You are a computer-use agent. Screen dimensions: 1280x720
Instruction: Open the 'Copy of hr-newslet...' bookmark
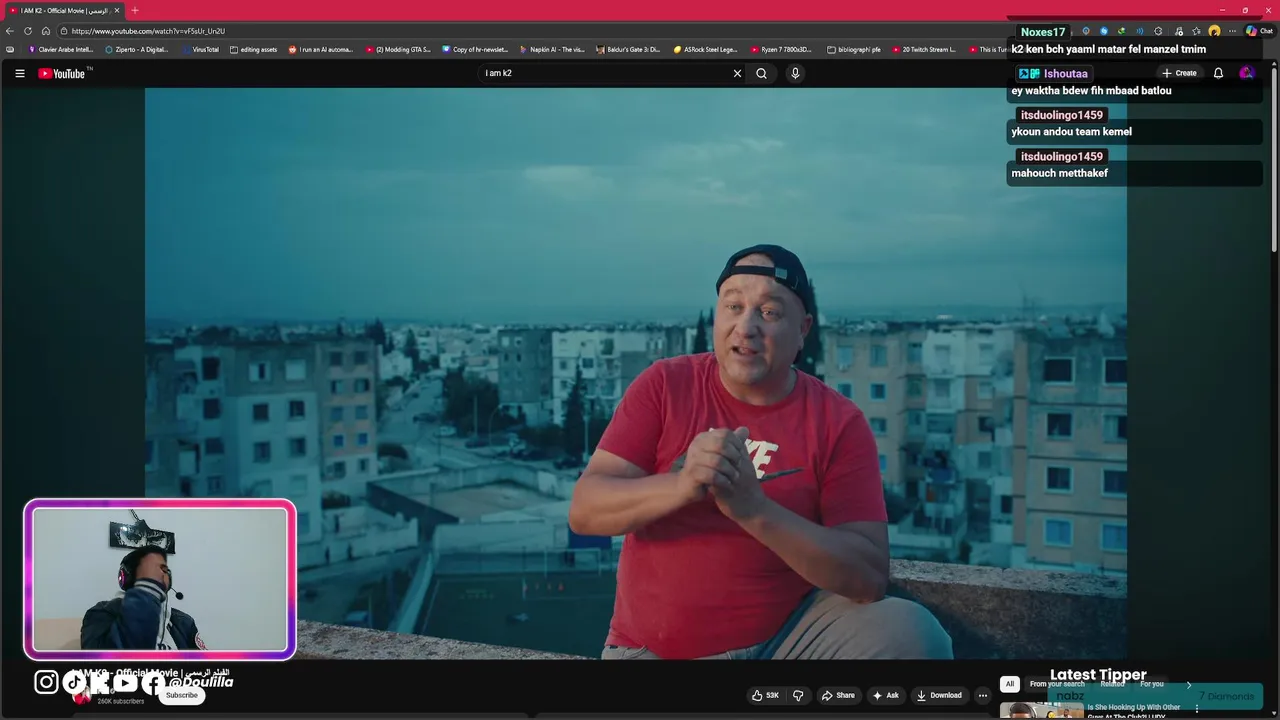point(475,49)
